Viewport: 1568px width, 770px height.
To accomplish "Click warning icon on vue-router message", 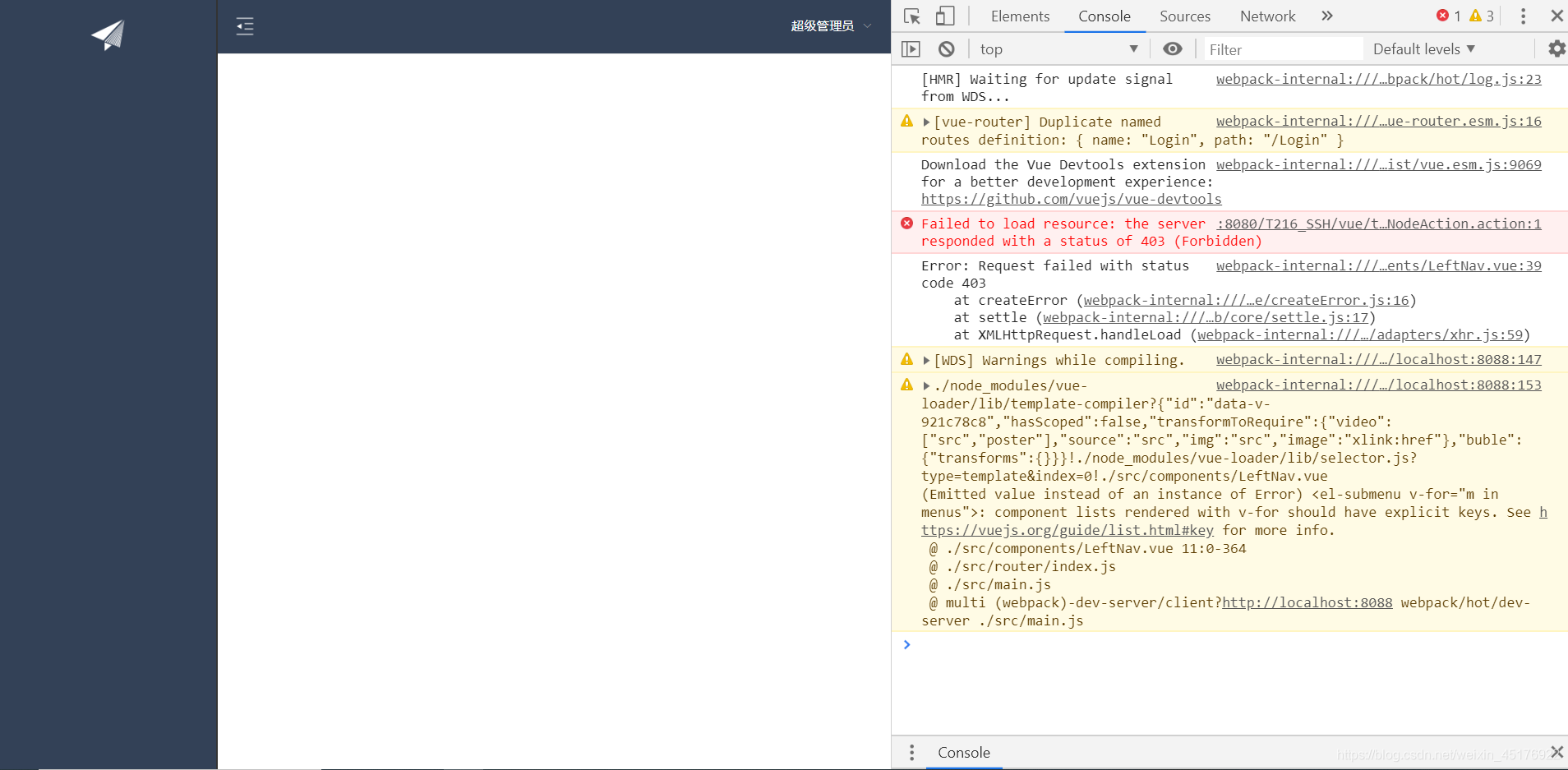I will click(x=906, y=121).
